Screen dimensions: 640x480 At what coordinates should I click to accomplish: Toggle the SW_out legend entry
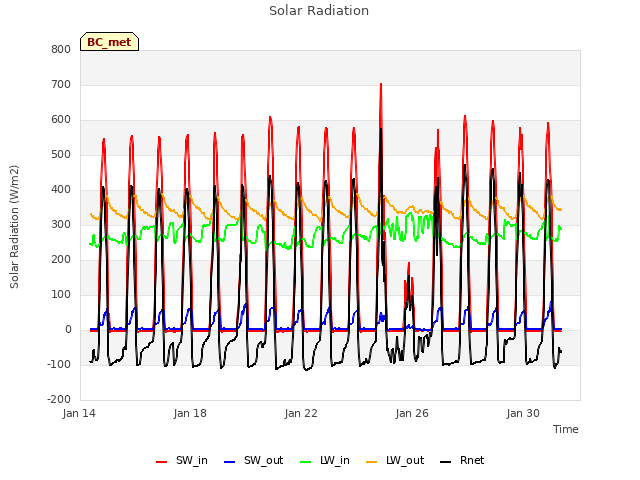point(253,460)
